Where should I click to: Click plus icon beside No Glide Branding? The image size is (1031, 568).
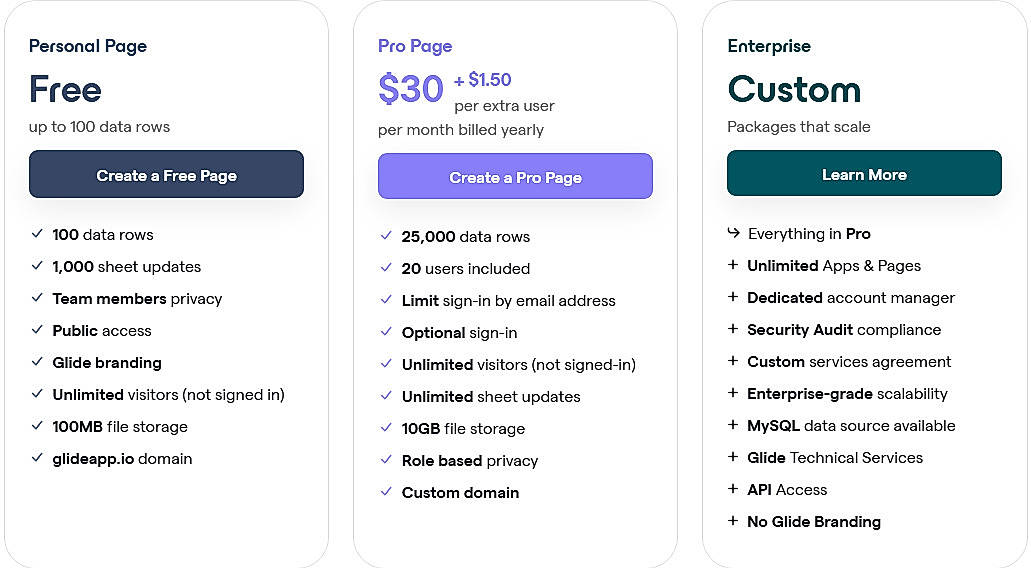(x=734, y=521)
